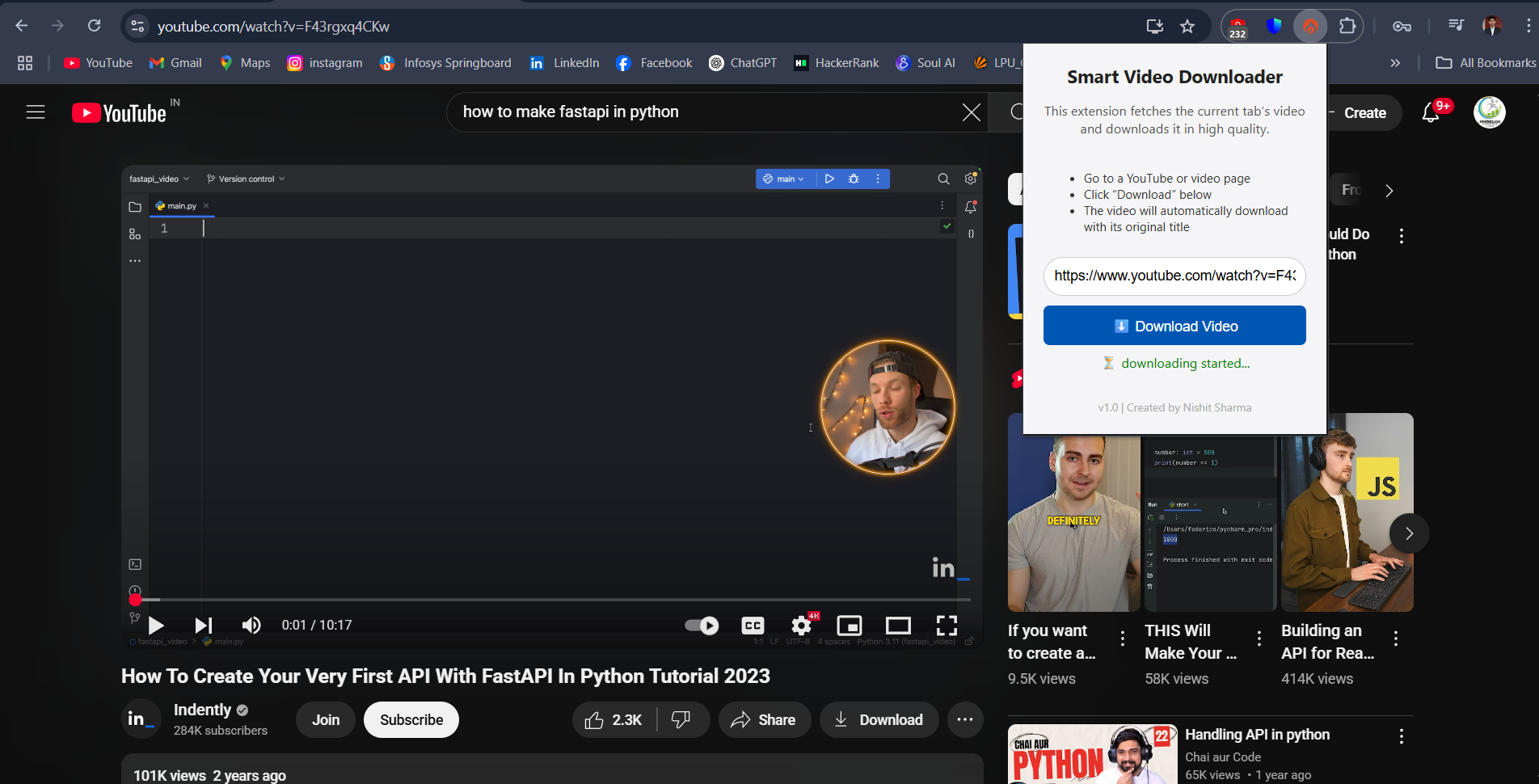The height and width of the screenshot is (784, 1539).
Task: Skip to next video in player
Action: (203, 626)
